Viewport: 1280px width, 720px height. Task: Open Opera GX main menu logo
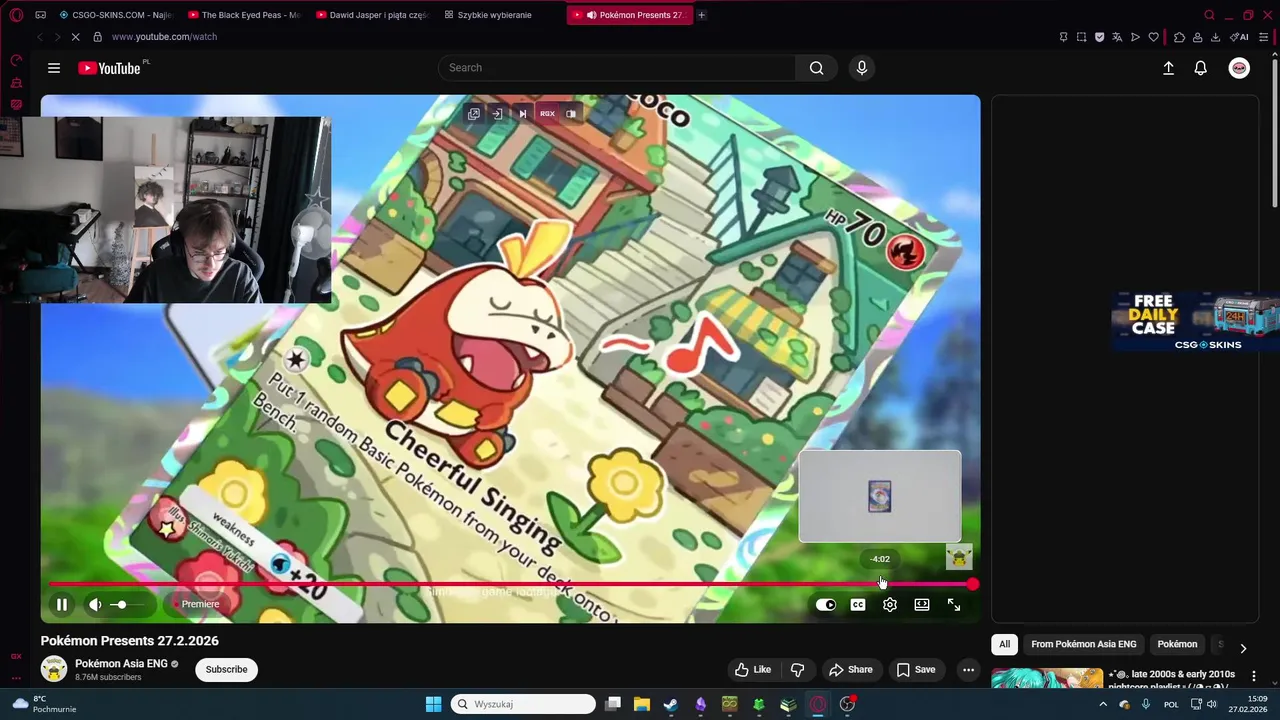(16, 15)
